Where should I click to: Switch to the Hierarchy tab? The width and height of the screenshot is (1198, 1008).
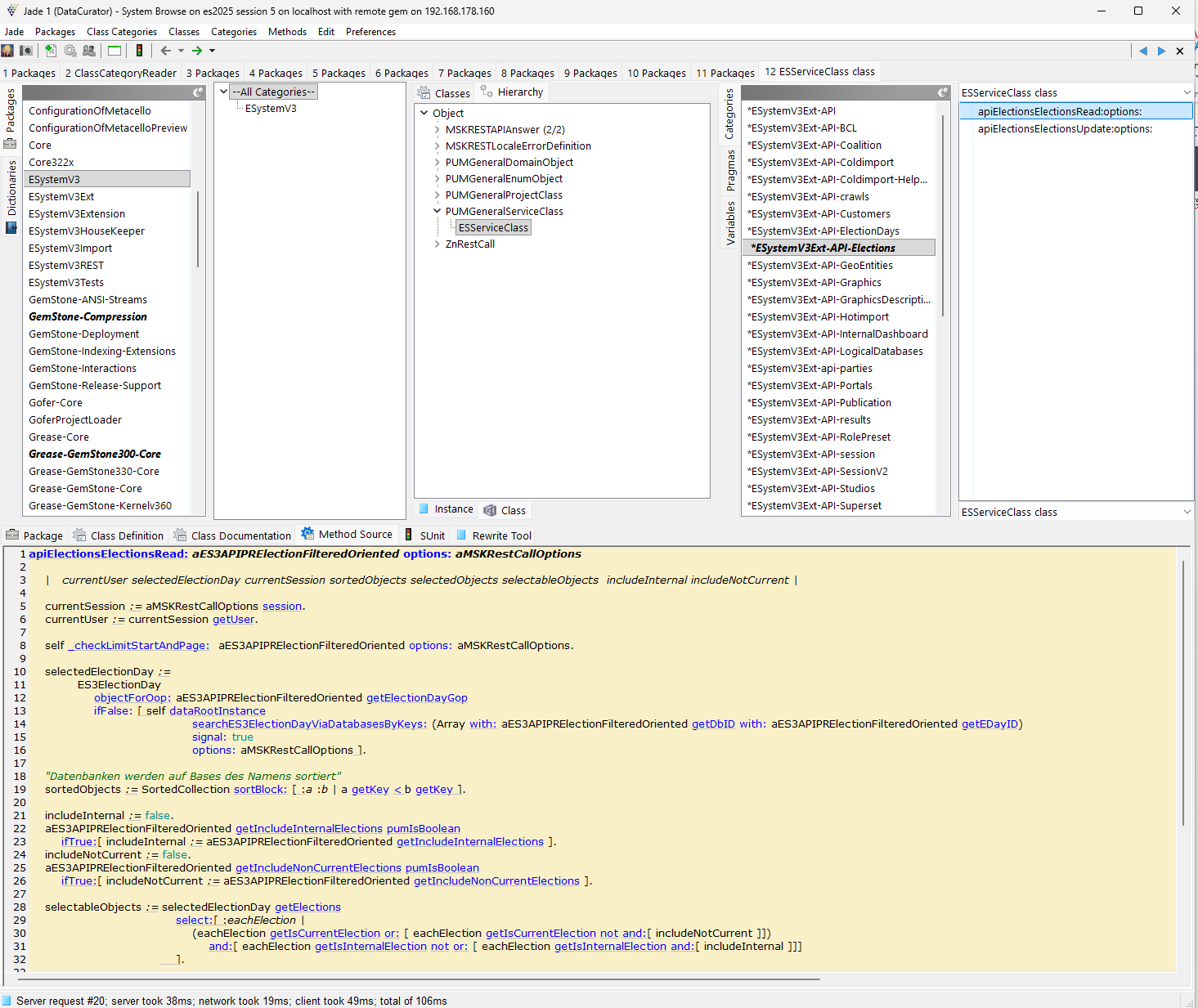coord(512,92)
